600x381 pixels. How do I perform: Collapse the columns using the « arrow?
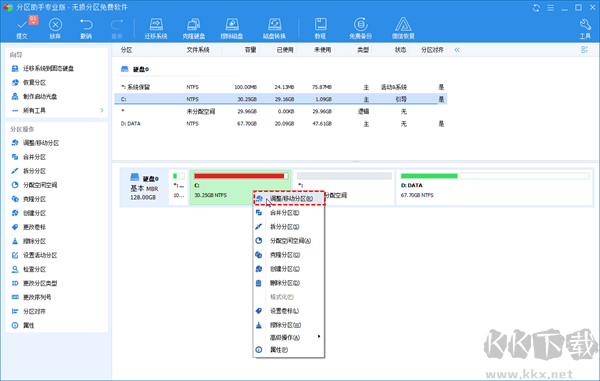point(457,50)
